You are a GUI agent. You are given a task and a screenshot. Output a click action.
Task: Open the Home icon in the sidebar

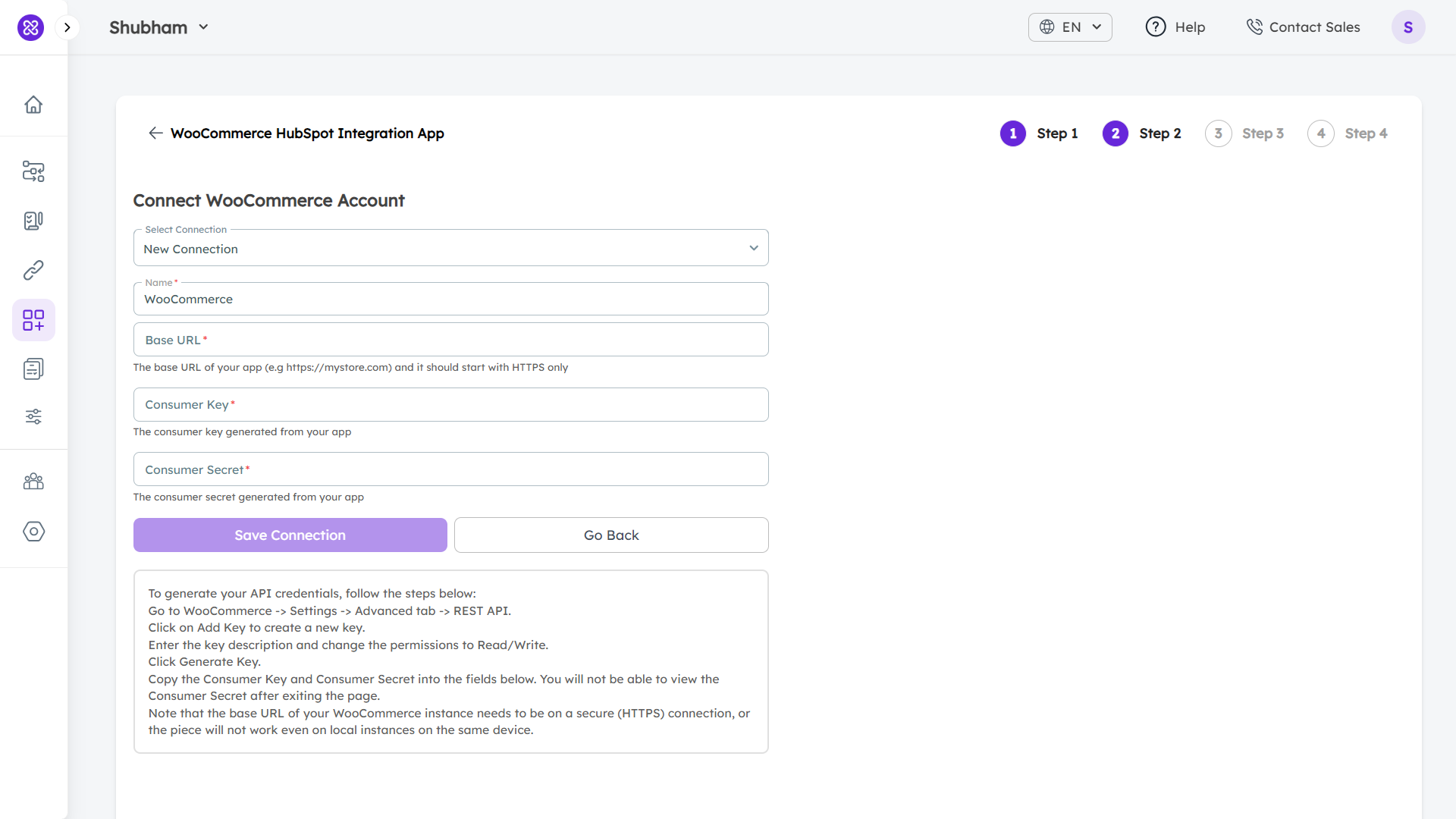point(33,105)
